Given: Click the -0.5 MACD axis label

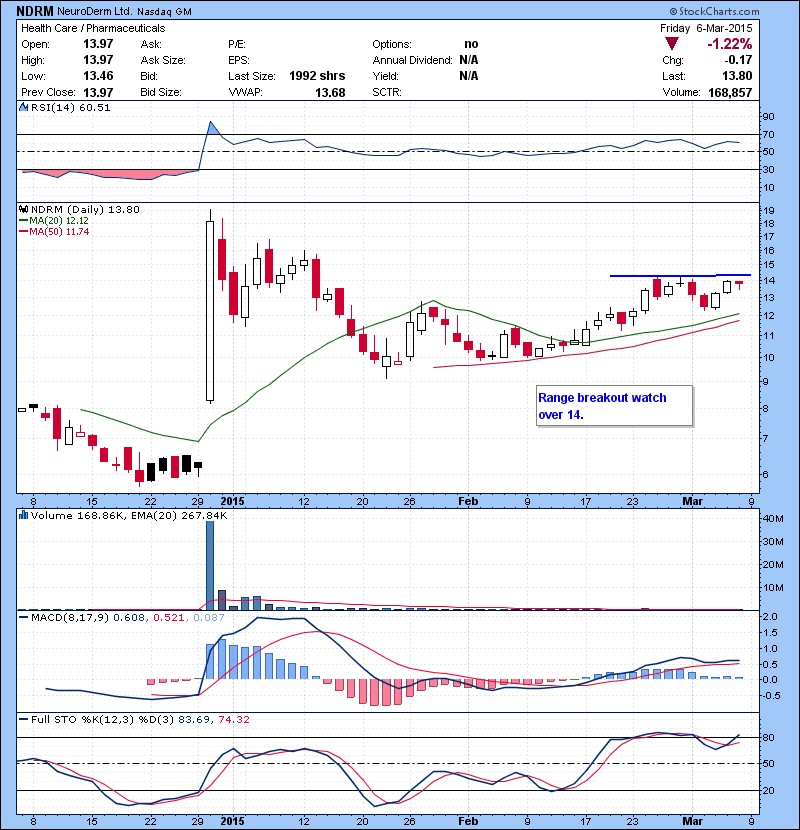Looking at the screenshot, I should 769,696.
